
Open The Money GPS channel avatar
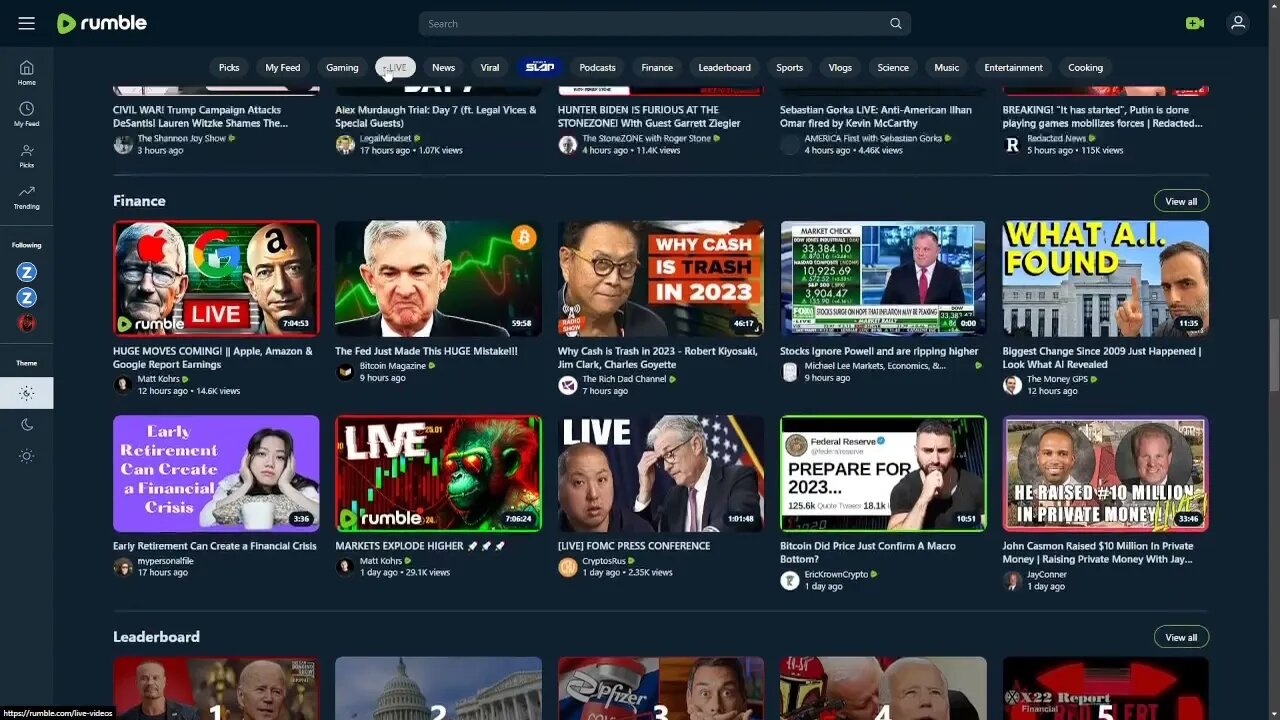click(x=1012, y=385)
